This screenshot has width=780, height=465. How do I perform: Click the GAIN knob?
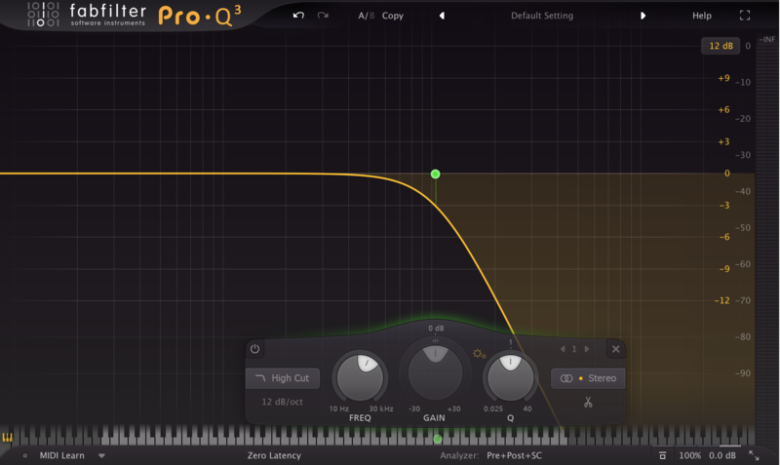pyautogui.click(x=435, y=371)
